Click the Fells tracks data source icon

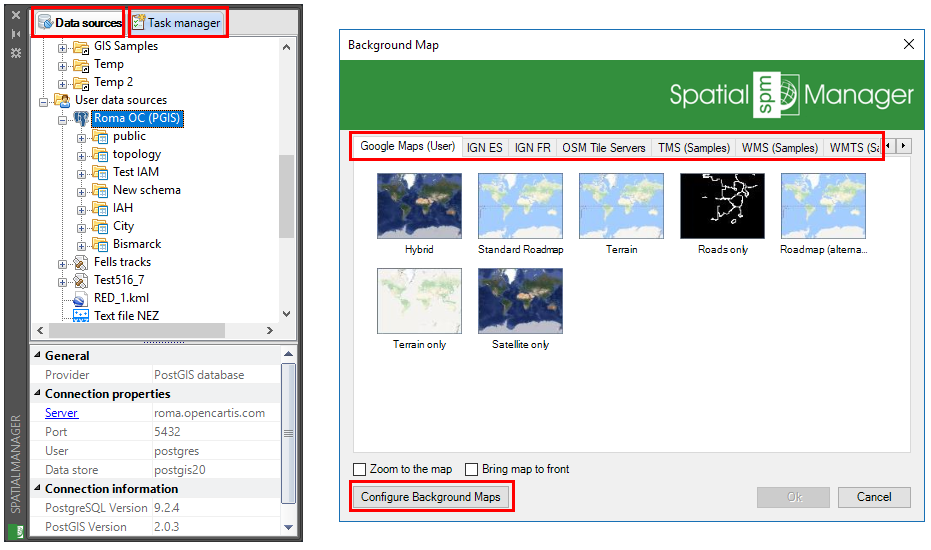click(x=80, y=262)
